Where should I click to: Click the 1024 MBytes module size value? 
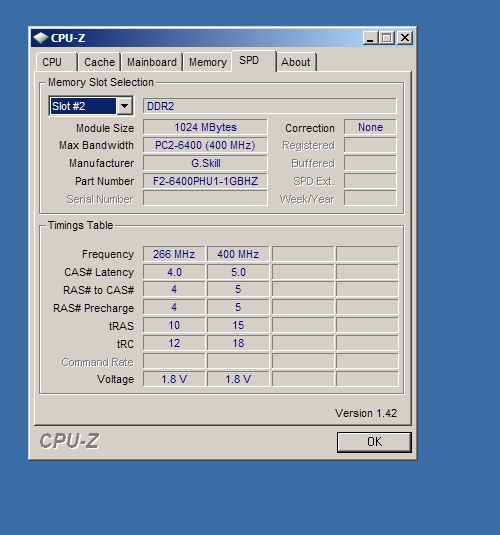click(205, 127)
